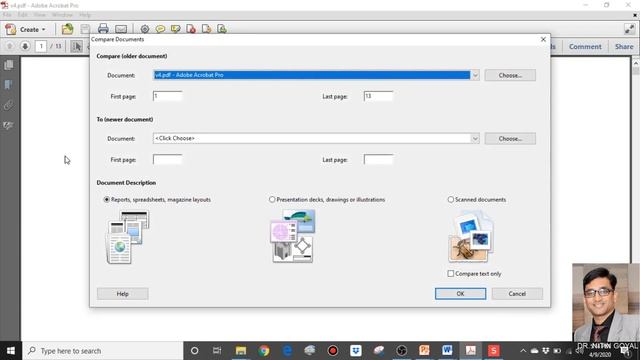Close the Compare Documents dialog

point(543,39)
